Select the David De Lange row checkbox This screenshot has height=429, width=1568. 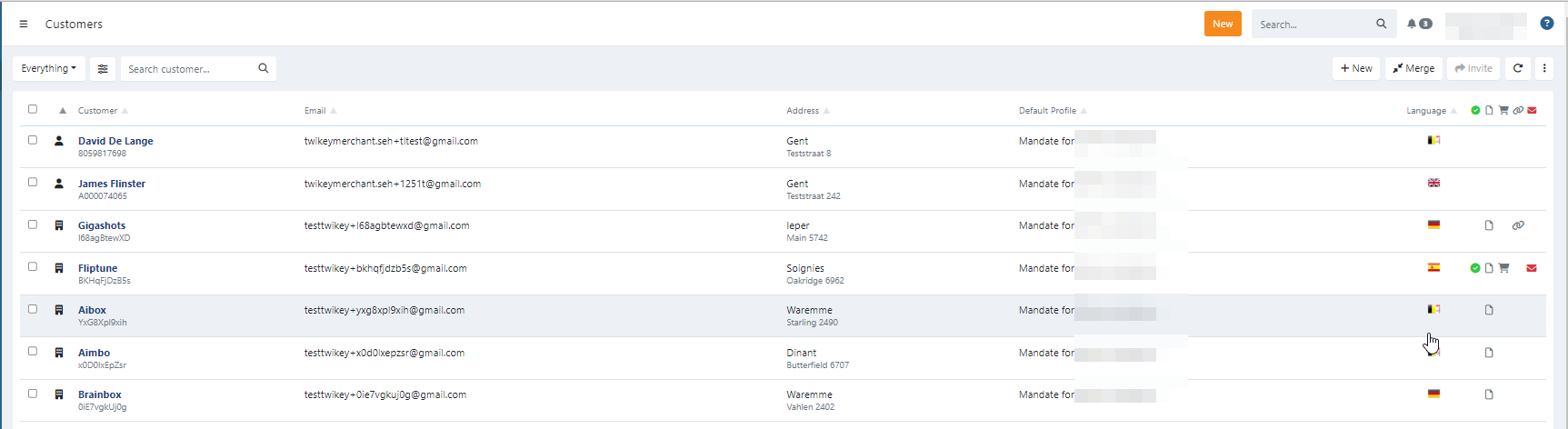tap(33, 140)
